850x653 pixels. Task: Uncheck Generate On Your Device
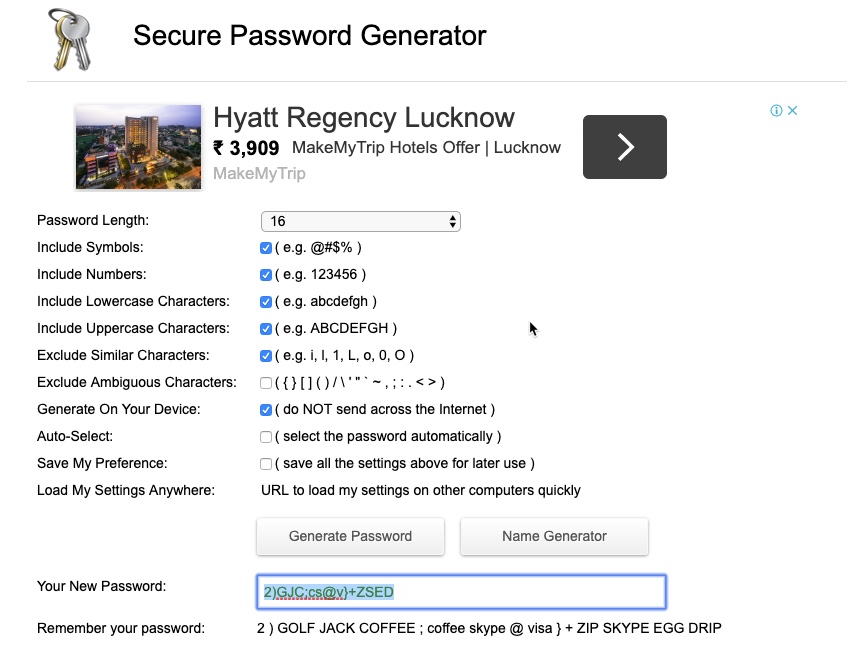(266, 410)
